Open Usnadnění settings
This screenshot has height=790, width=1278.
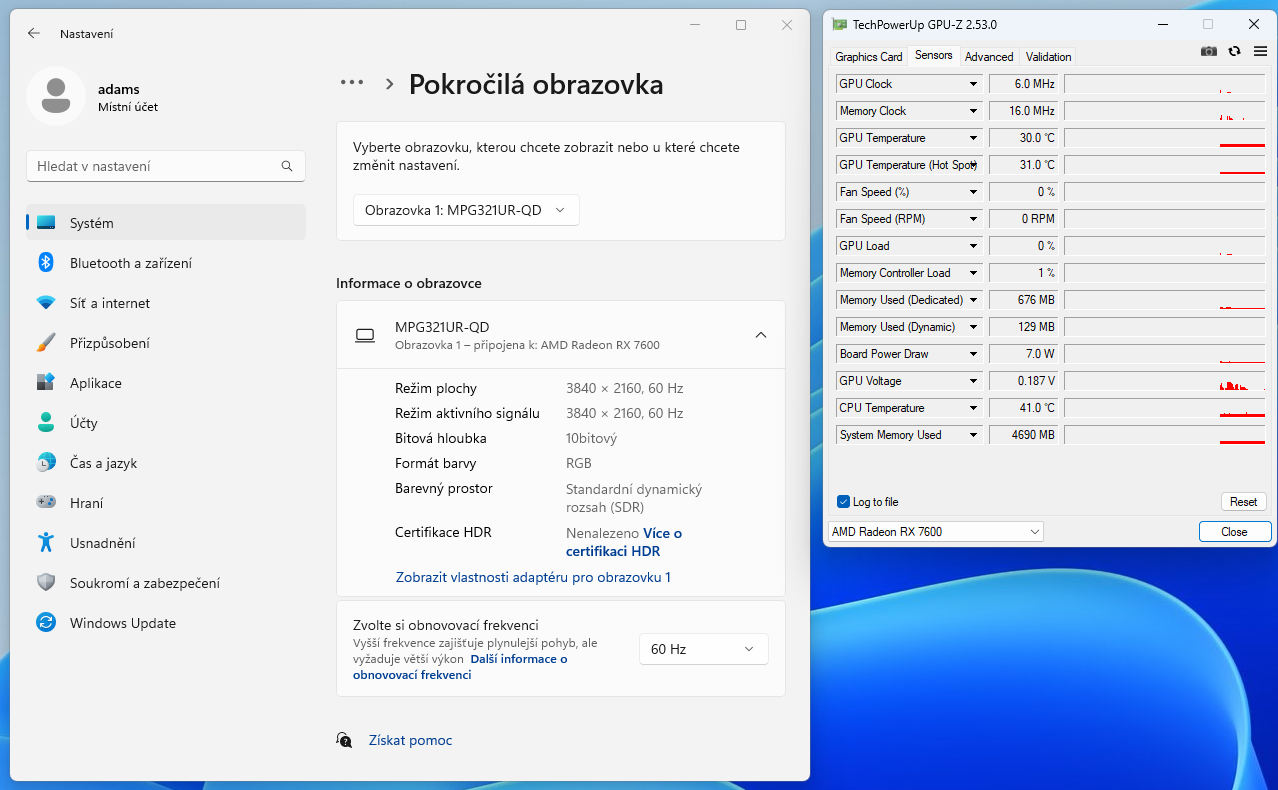pyautogui.click(x=166, y=543)
